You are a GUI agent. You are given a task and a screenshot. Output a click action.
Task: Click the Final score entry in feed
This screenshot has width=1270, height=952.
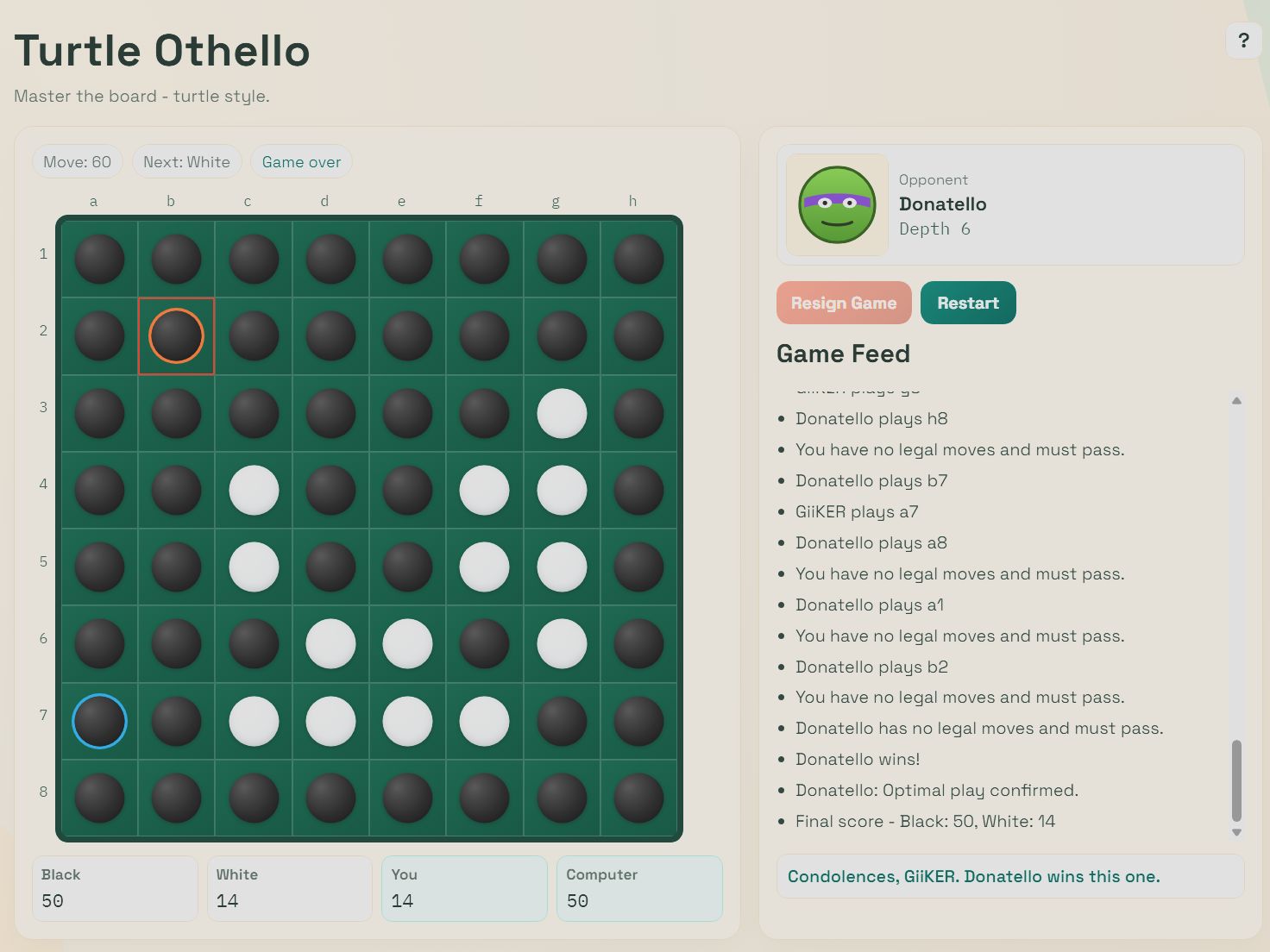point(925,822)
